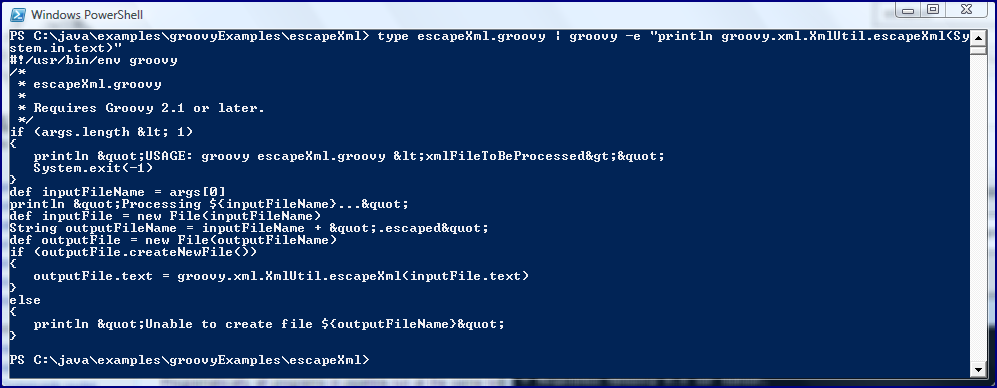
Task: Click the scrollbar up arrow
Action: click(x=978, y=38)
